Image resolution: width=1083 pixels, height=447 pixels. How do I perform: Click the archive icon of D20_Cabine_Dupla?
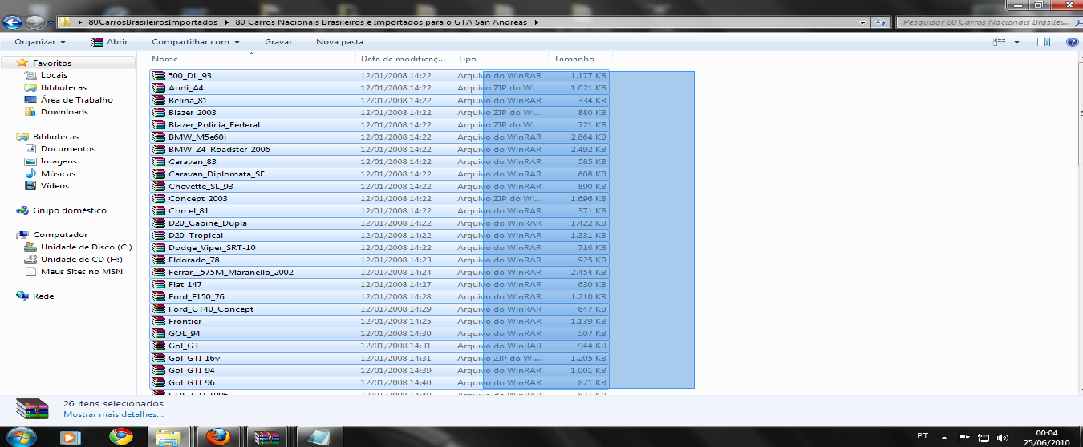[x=158, y=223]
